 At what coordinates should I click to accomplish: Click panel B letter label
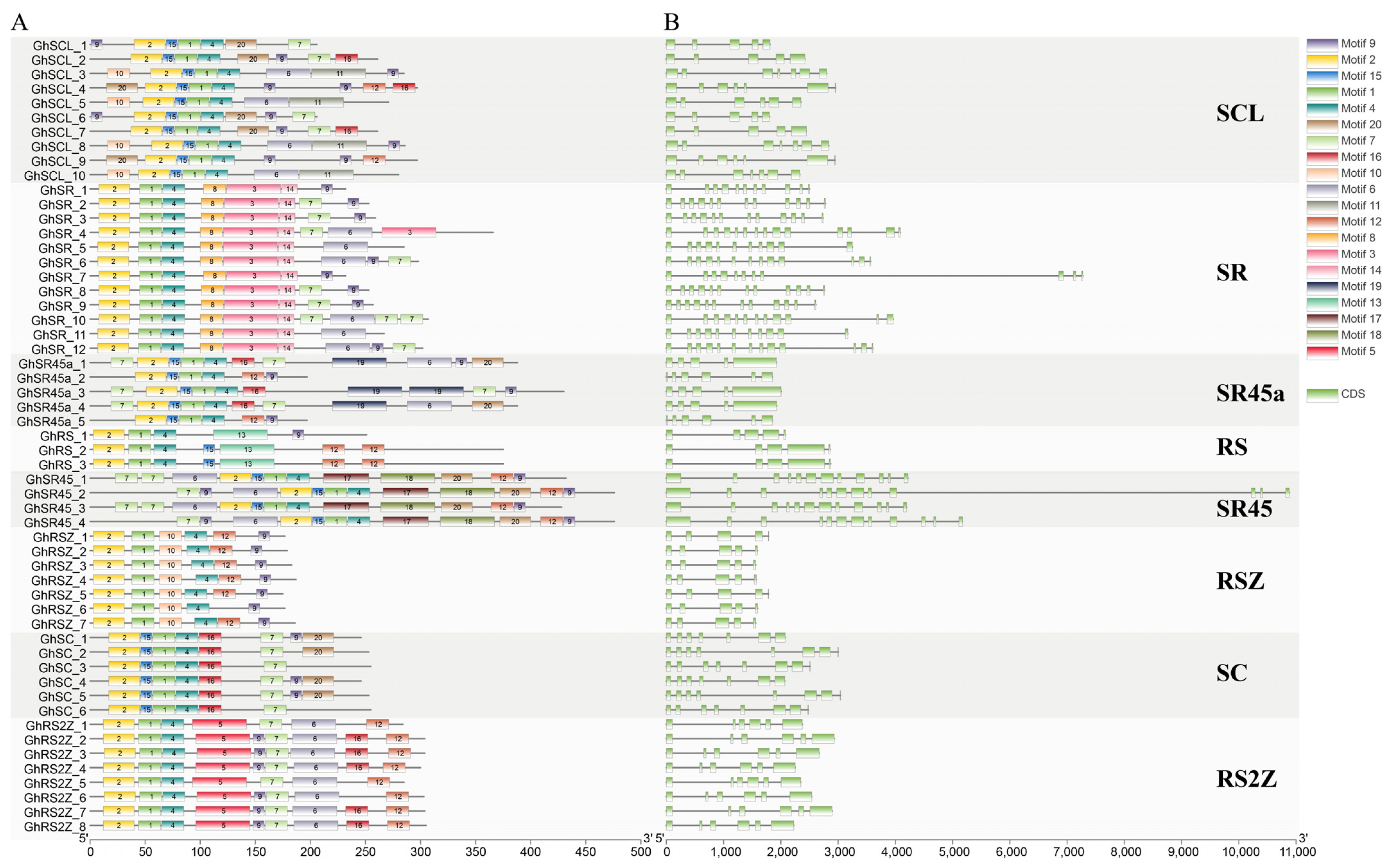coord(671,22)
